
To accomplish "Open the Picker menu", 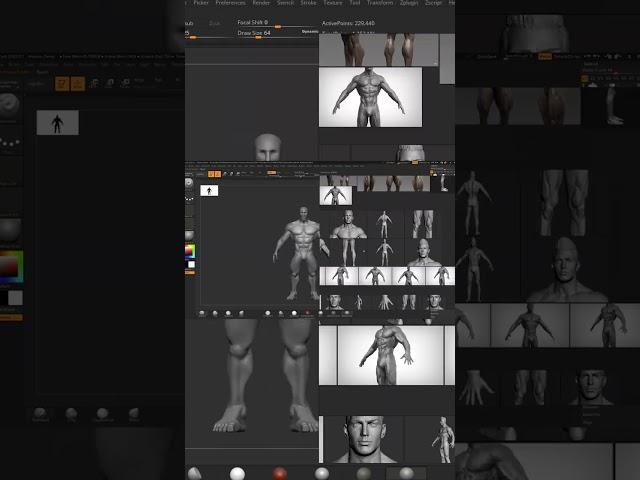I will pyautogui.click(x=201, y=2).
